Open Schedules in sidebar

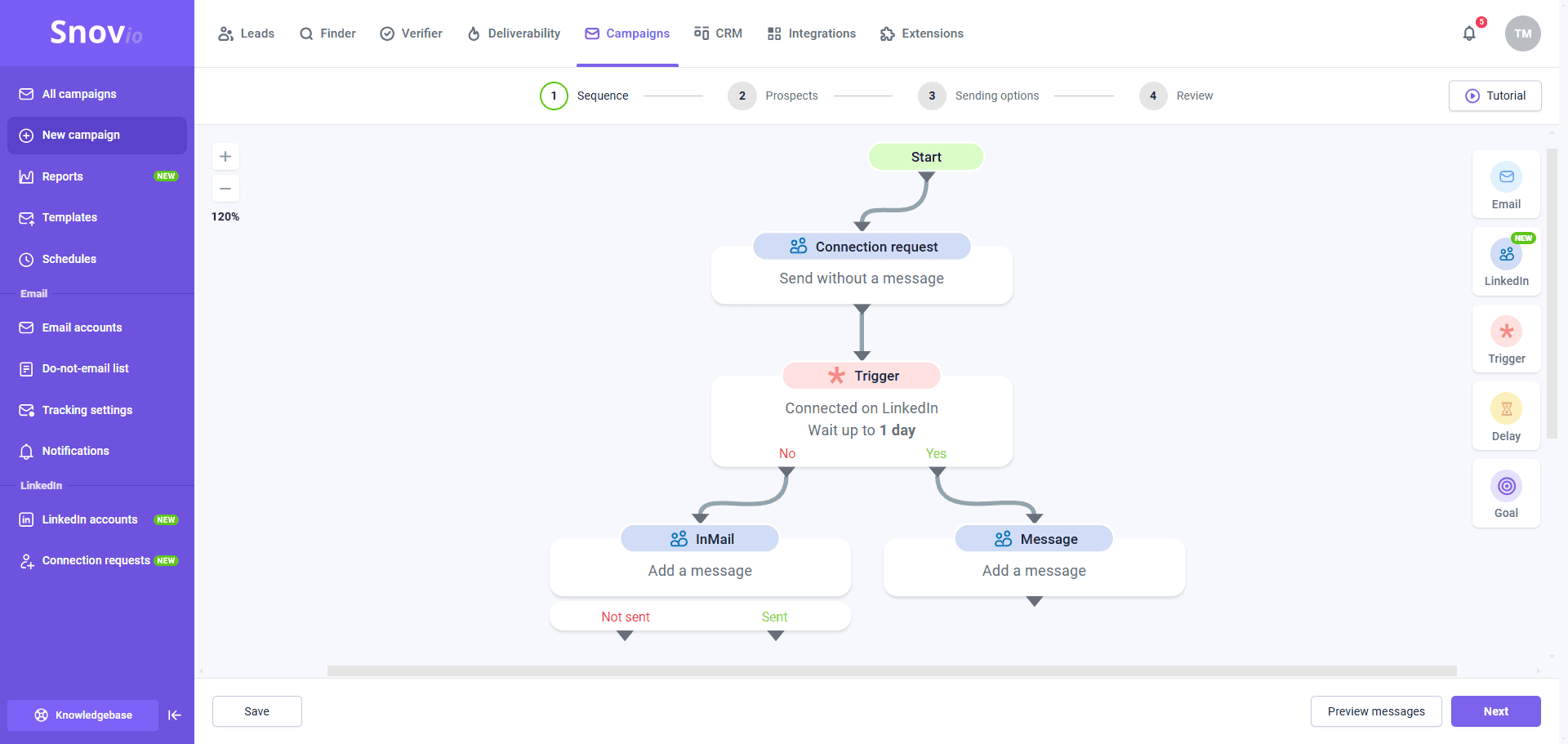tap(97, 259)
